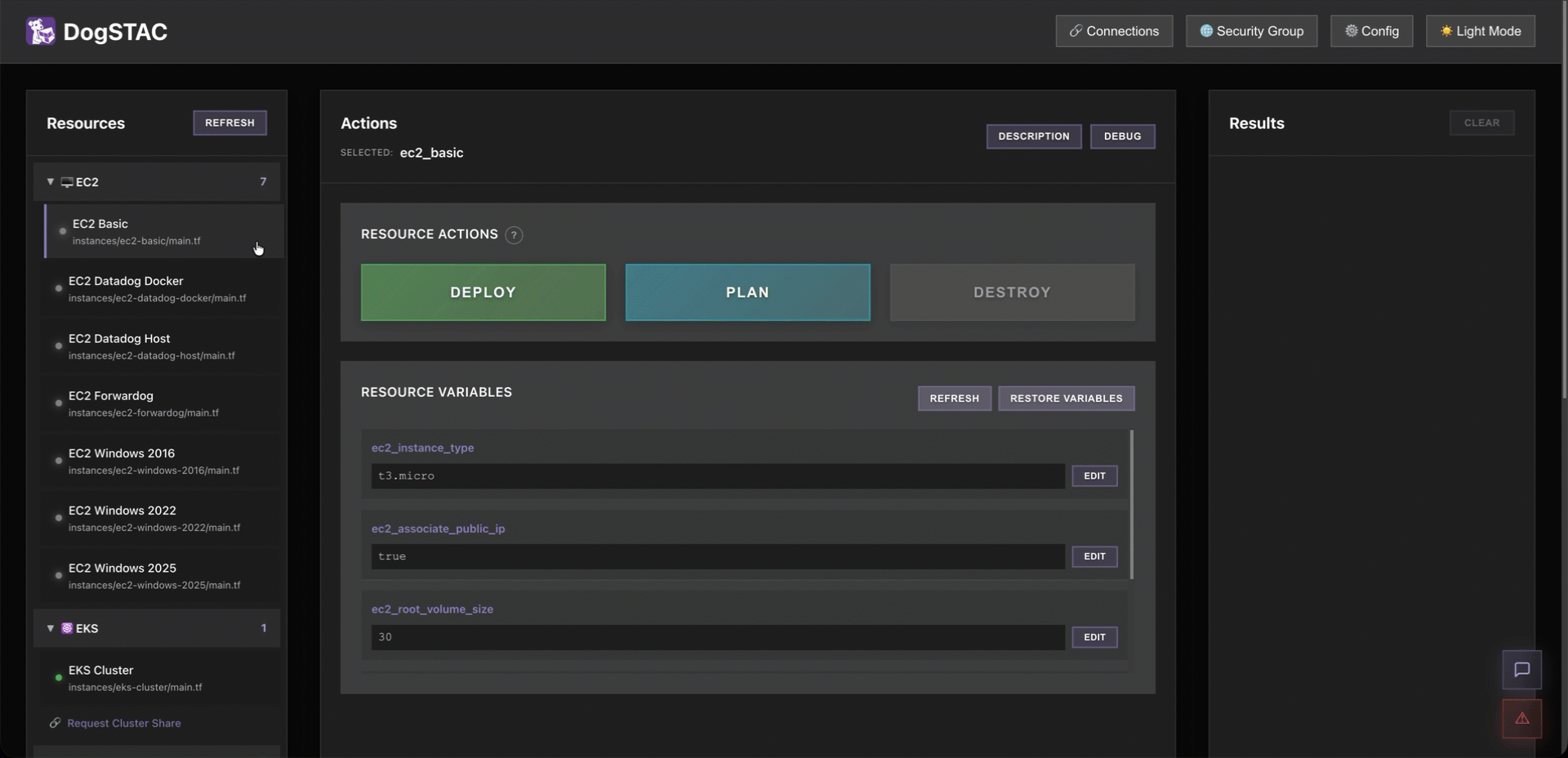Open the Connections panel
Image resolution: width=1568 pixels, height=758 pixels.
pyautogui.click(x=1114, y=31)
